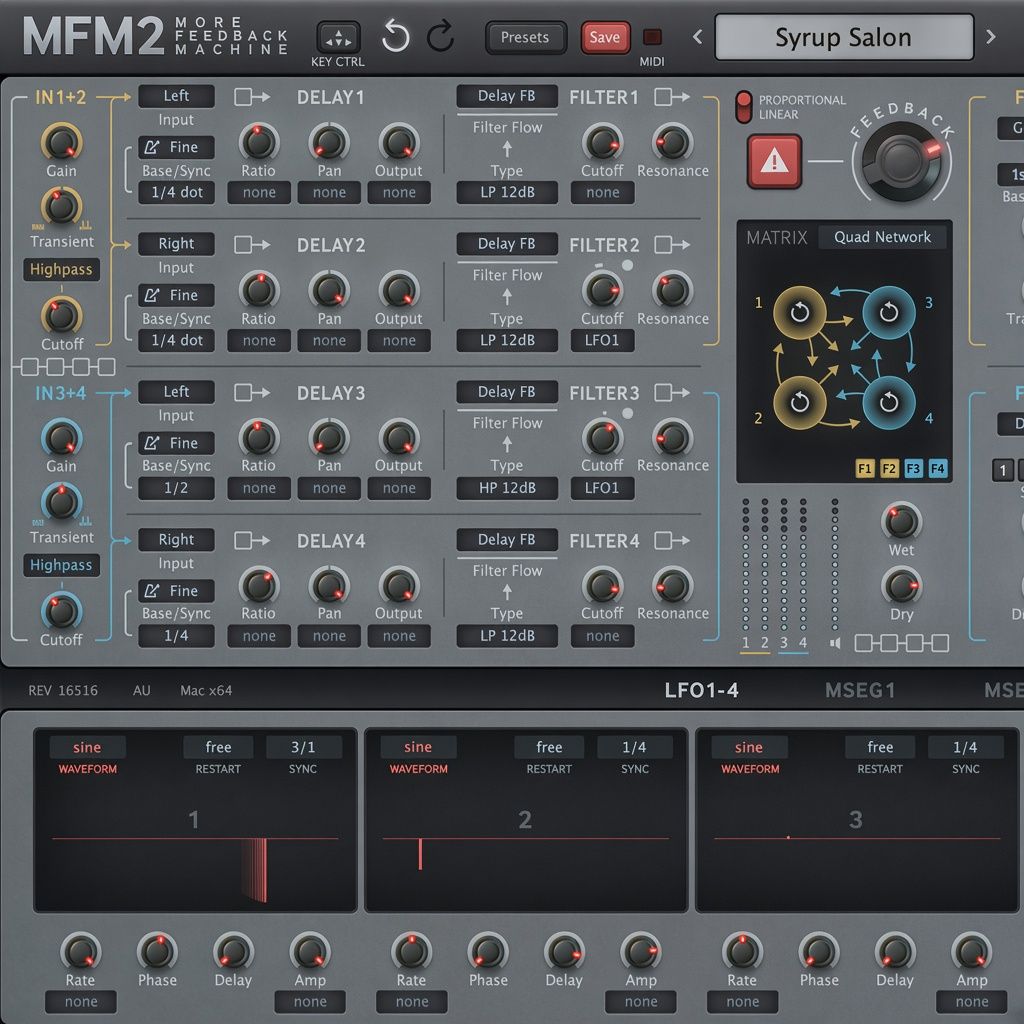Go to the previous preset arrow
This screenshot has width=1024, height=1024.
697,37
